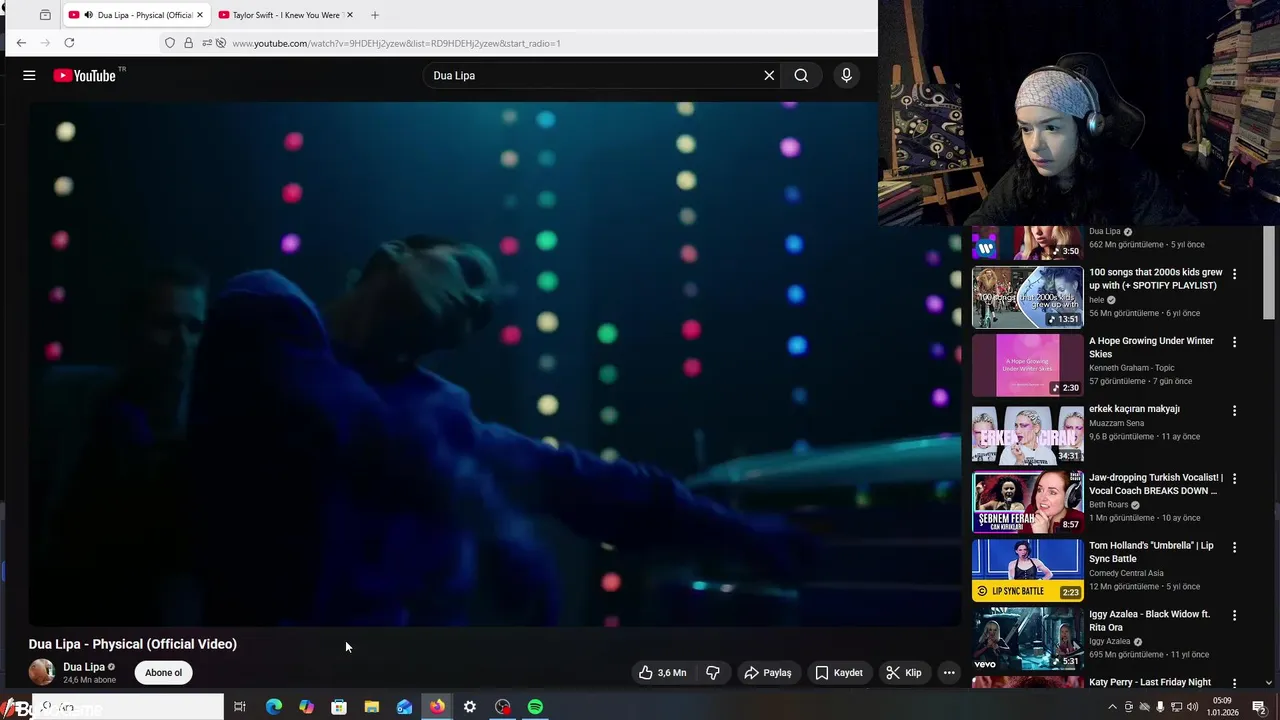Open Firefox View recent browsing
Image resolution: width=1280 pixels, height=720 pixels.
tap(45, 15)
